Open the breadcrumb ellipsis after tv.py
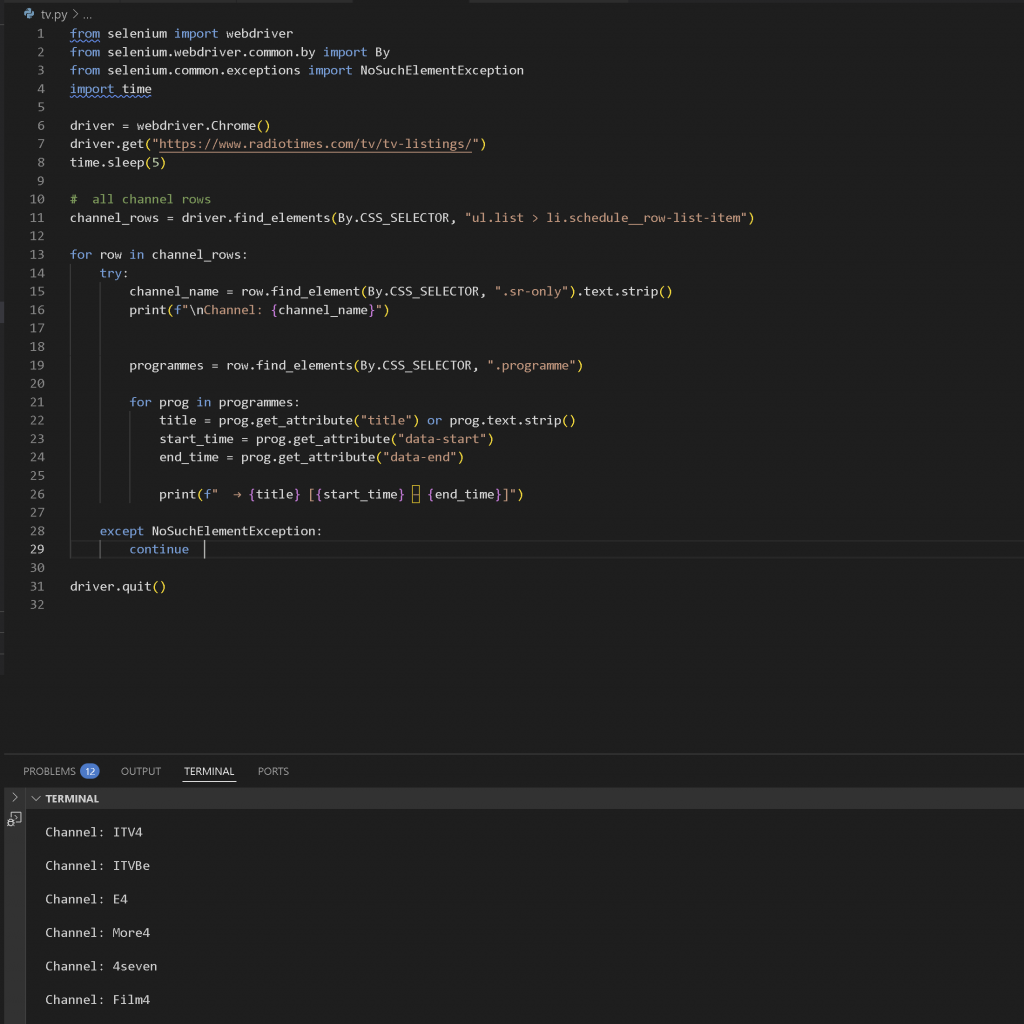The width and height of the screenshot is (1024, 1024). click(88, 14)
